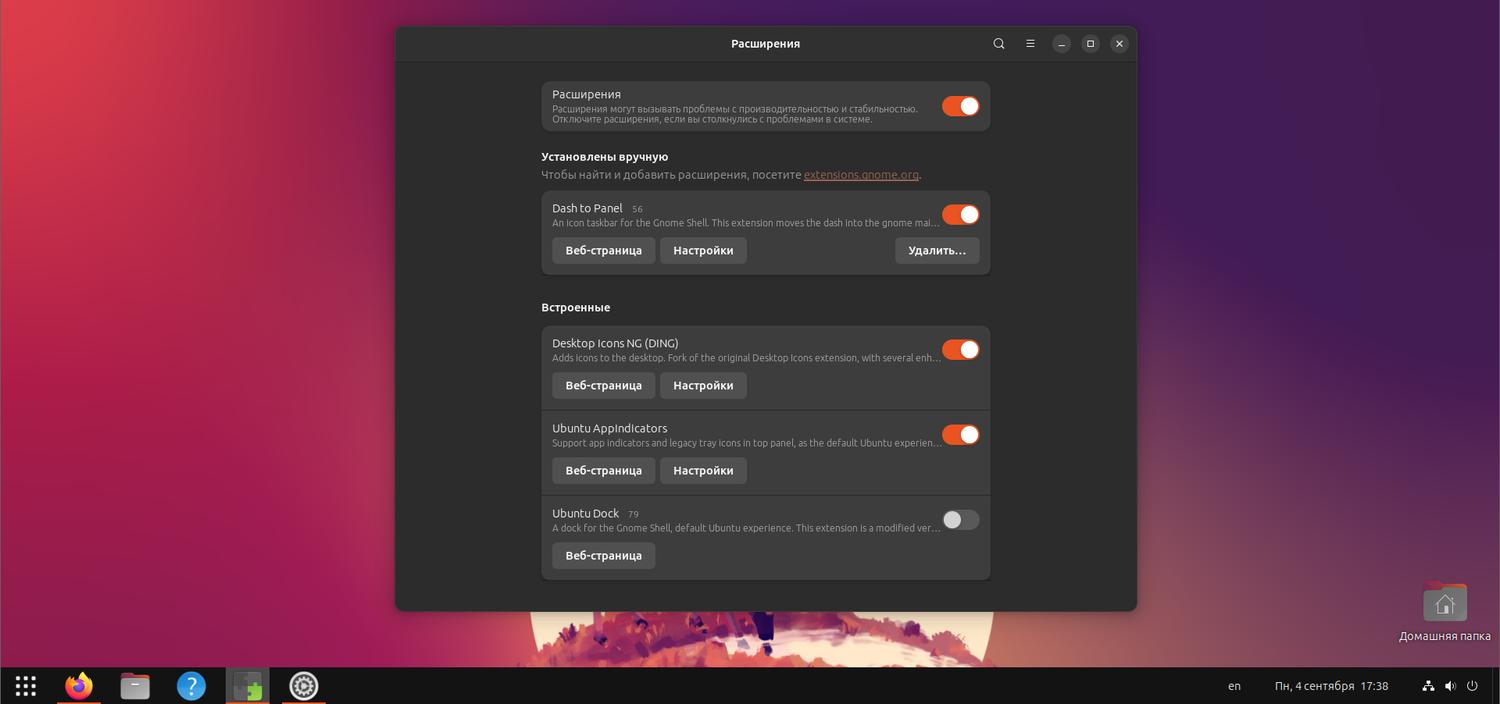Select the Extensions puzzle icon in the taskbar

[247, 686]
